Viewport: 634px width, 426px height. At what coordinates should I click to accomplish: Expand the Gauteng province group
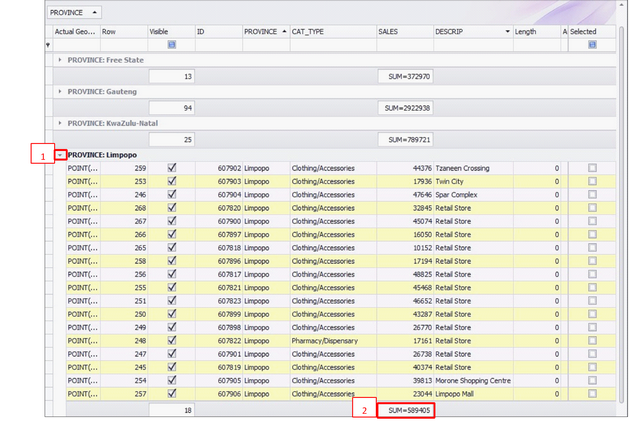click(x=60, y=91)
